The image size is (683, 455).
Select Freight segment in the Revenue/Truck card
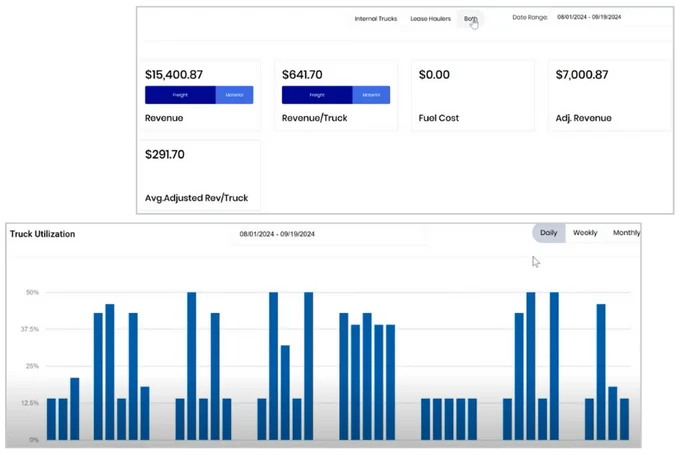pyautogui.click(x=317, y=95)
